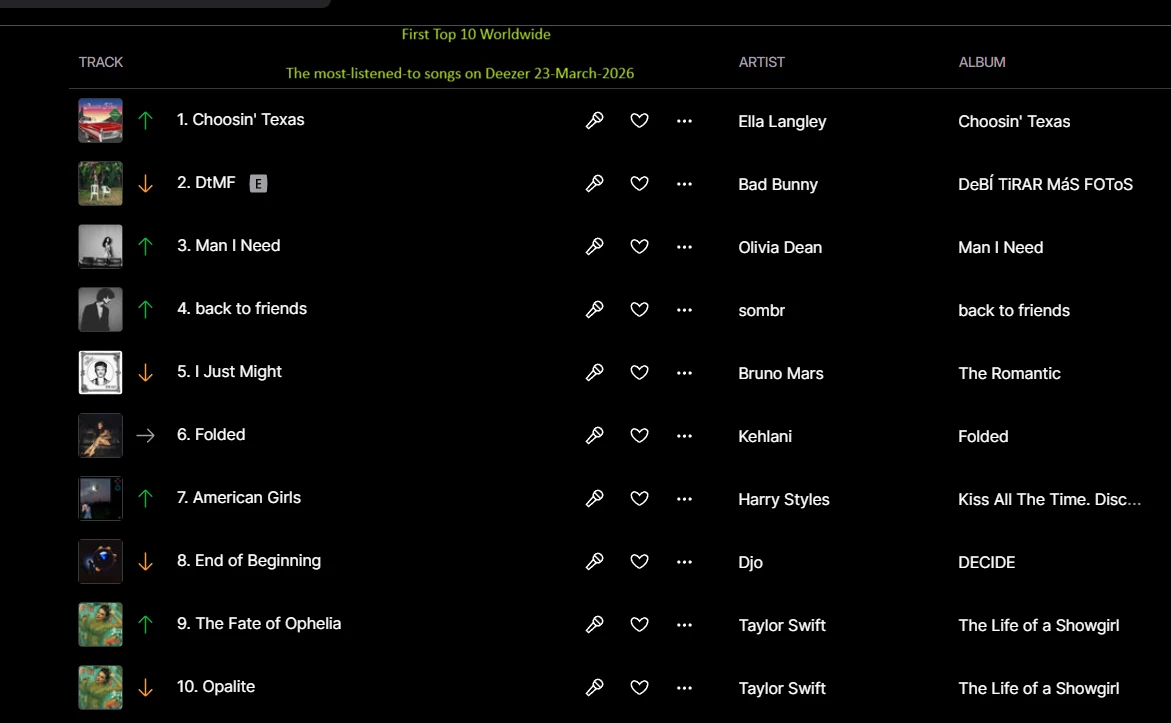Open lyrics microphone icon for Opalite

coord(594,687)
